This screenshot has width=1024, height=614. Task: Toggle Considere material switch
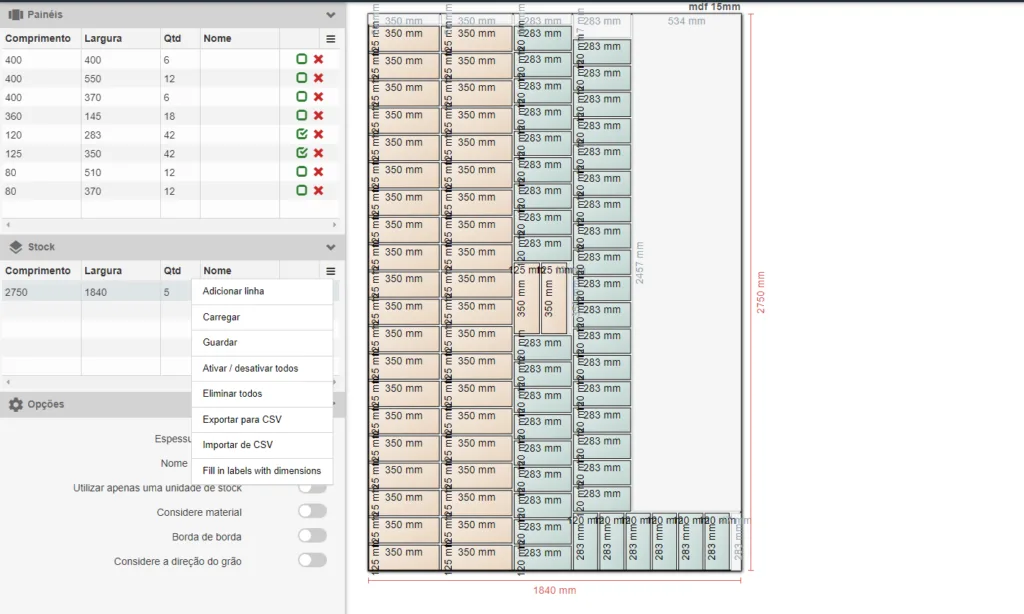312,512
